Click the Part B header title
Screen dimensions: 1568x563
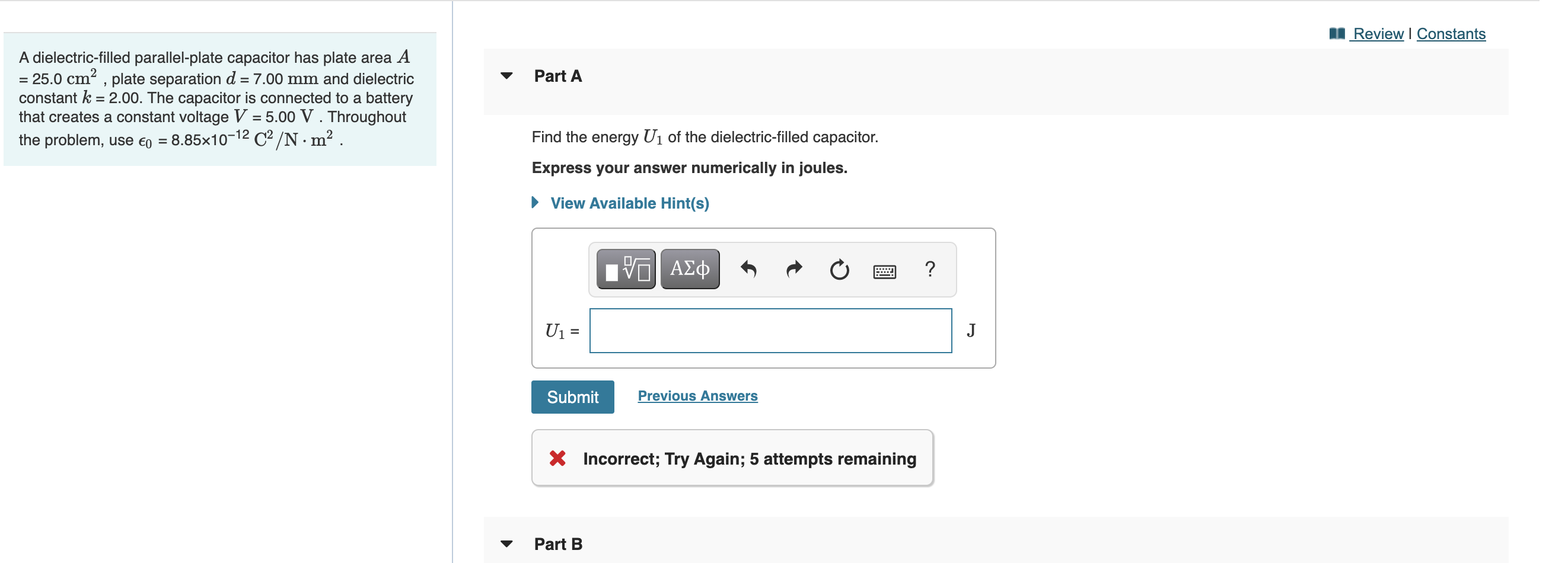[557, 544]
